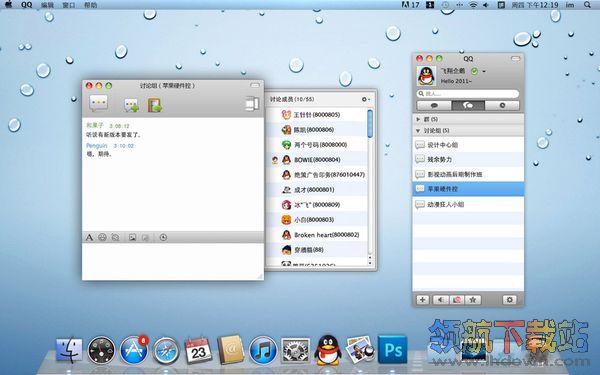This screenshot has width=600, height=375.
Task: Open the Apple menu
Action: (x=8, y=5)
